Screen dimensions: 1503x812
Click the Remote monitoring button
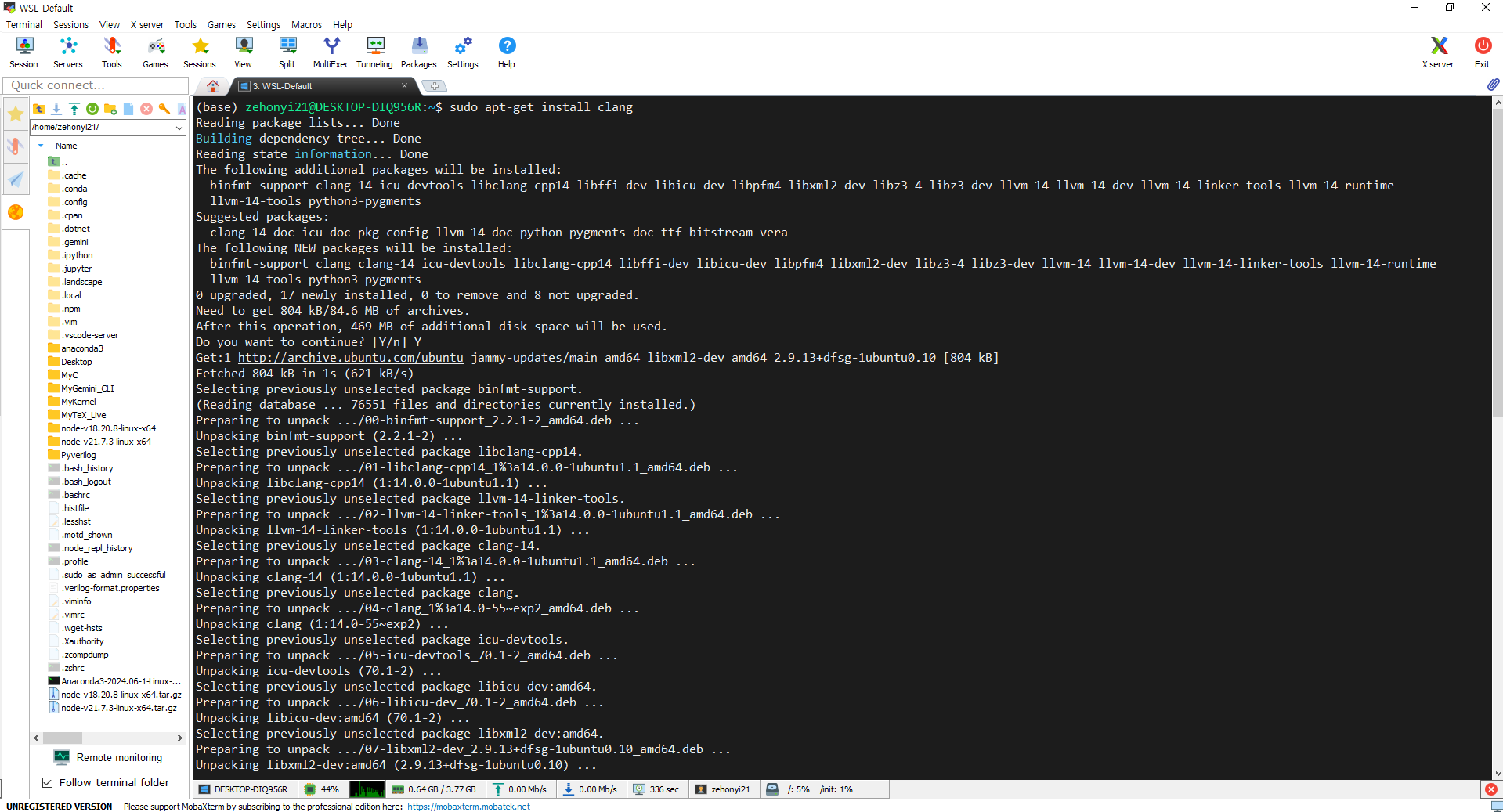108,757
